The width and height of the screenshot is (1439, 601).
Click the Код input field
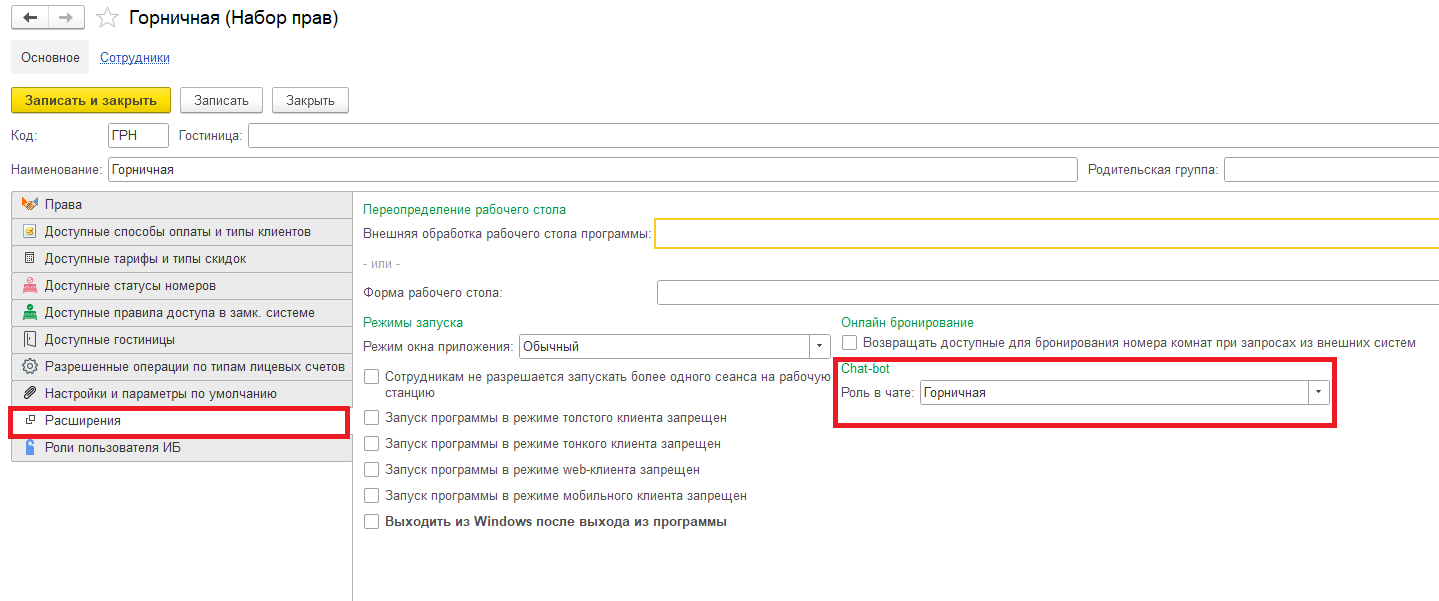point(138,135)
